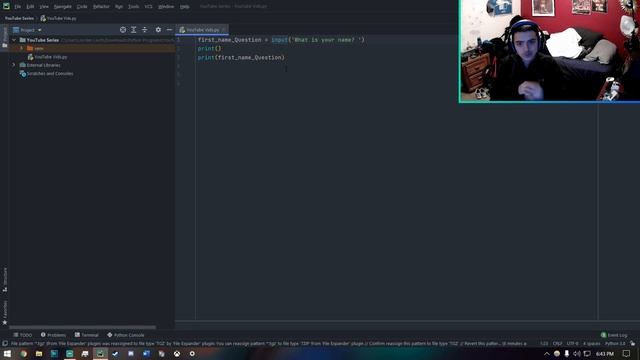Screen dimensions: 640x360
Task: Open the Code menu
Action: coord(82,7)
